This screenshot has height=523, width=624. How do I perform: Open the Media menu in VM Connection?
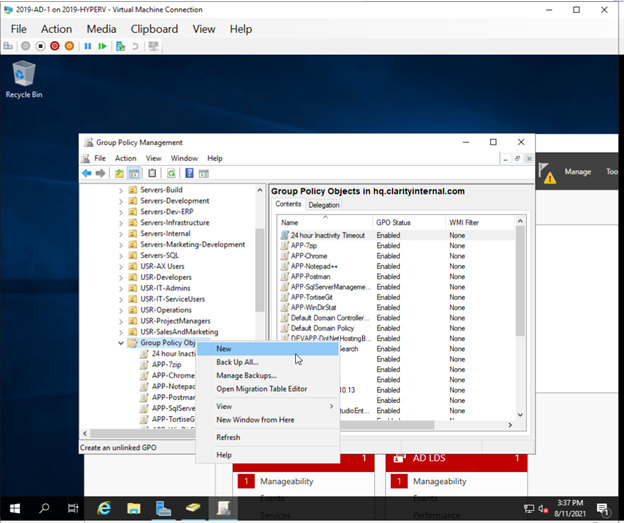[101, 29]
